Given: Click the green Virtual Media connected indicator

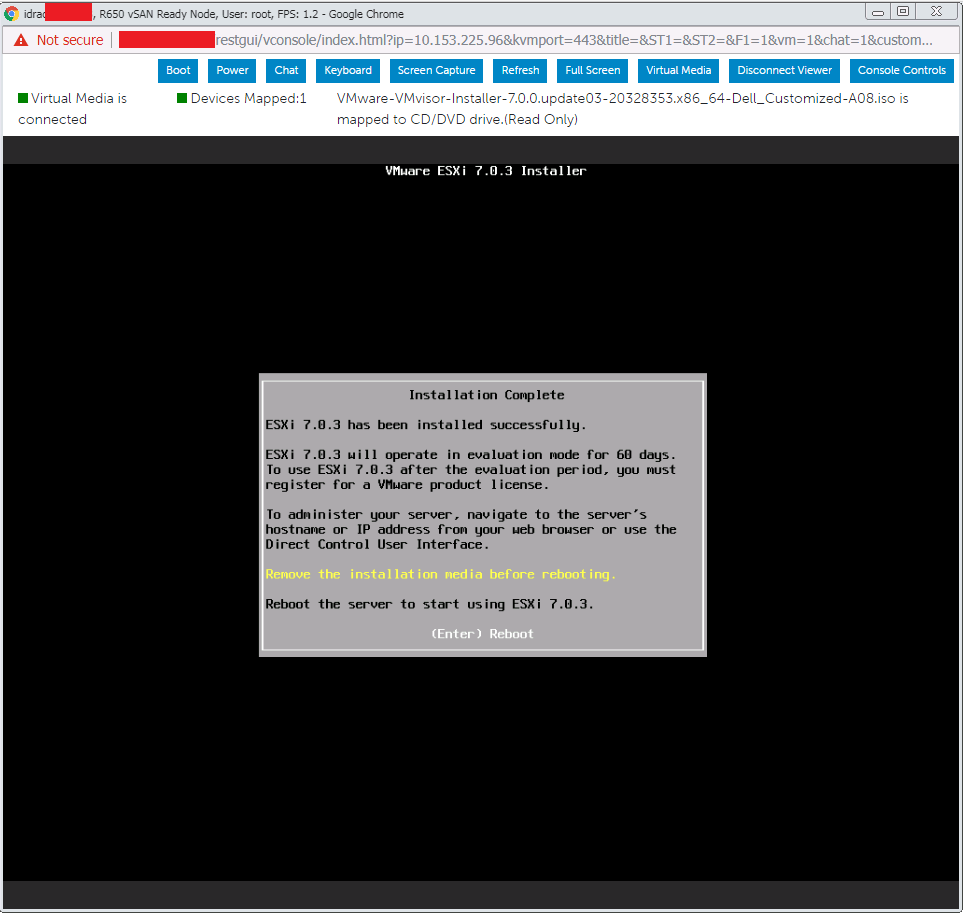Looking at the screenshot, I should (23, 98).
